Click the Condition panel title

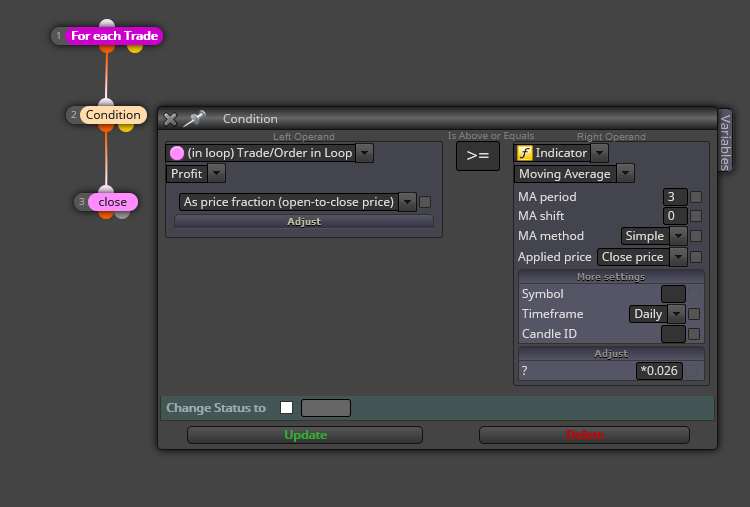(250, 119)
